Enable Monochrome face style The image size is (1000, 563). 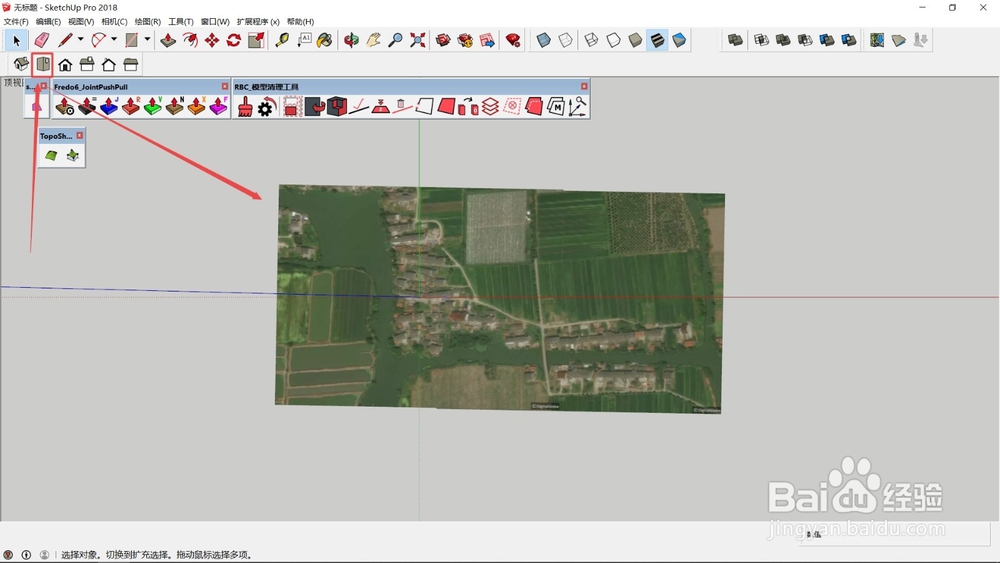coord(679,40)
